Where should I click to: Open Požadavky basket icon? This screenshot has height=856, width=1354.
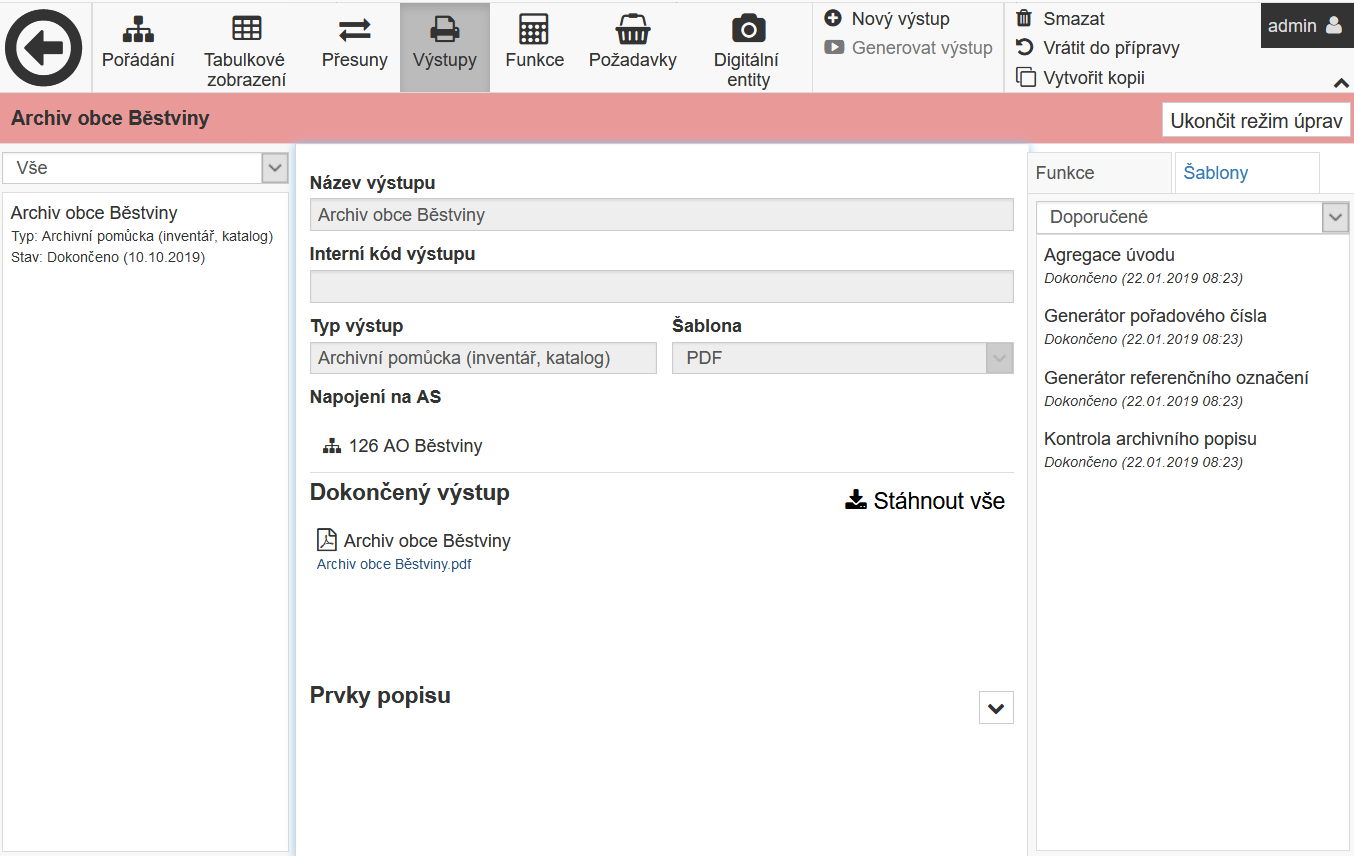pos(632,46)
